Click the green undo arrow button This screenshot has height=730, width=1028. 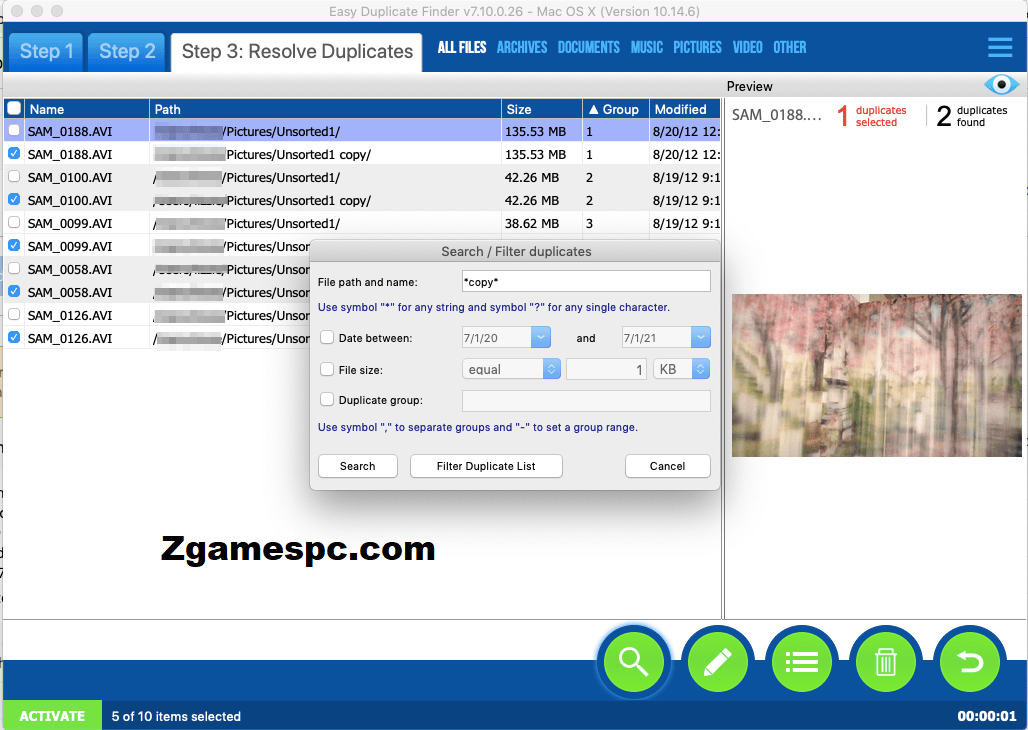pyautogui.click(x=970, y=662)
